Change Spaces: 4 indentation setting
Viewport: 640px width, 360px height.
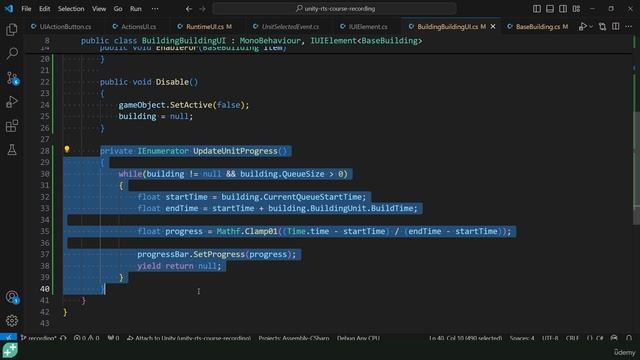[x=522, y=338]
